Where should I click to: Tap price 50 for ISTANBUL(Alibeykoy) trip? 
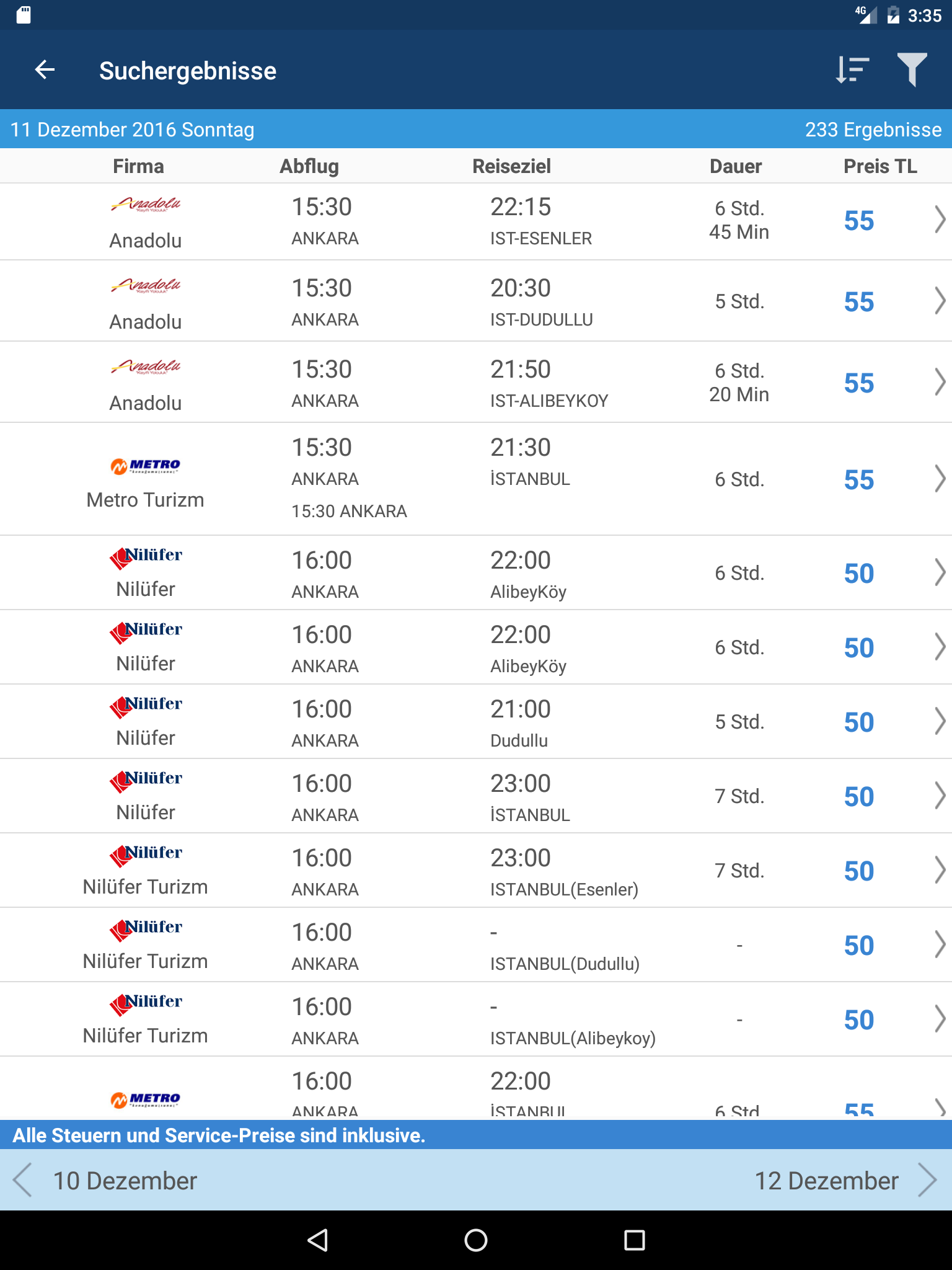pyautogui.click(x=859, y=1020)
